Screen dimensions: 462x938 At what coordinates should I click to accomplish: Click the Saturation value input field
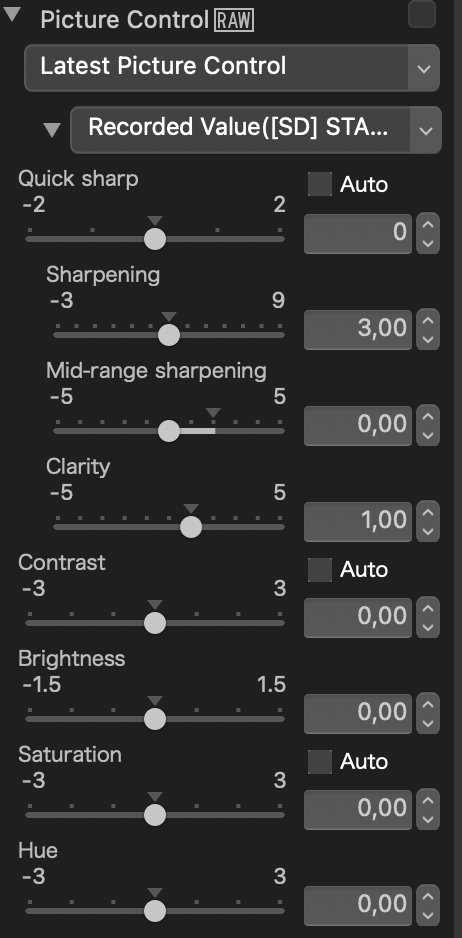tap(358, 809)
